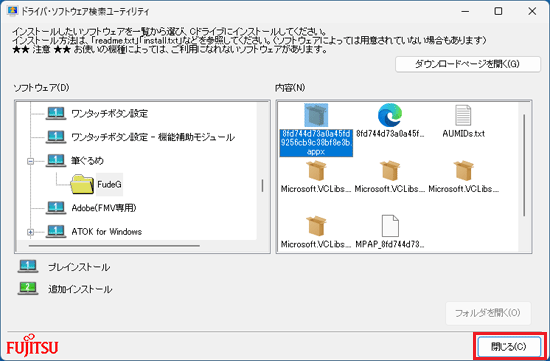Screen dimensions: 550x361
Task: Click the highlighted 8fd744d73a0a45fd...appx filename
Action: [x=316, y=143]
